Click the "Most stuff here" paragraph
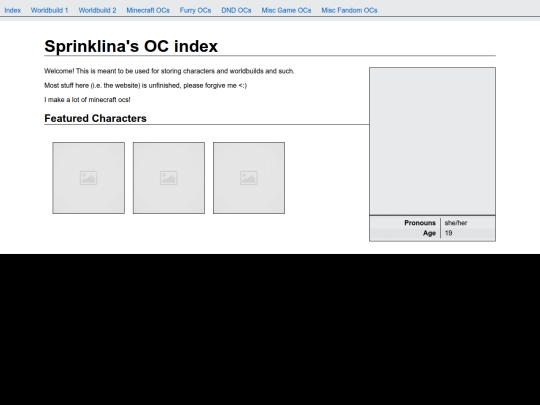Image resolution: width=540 pixels, height=405 pixels. pos(145,85)
